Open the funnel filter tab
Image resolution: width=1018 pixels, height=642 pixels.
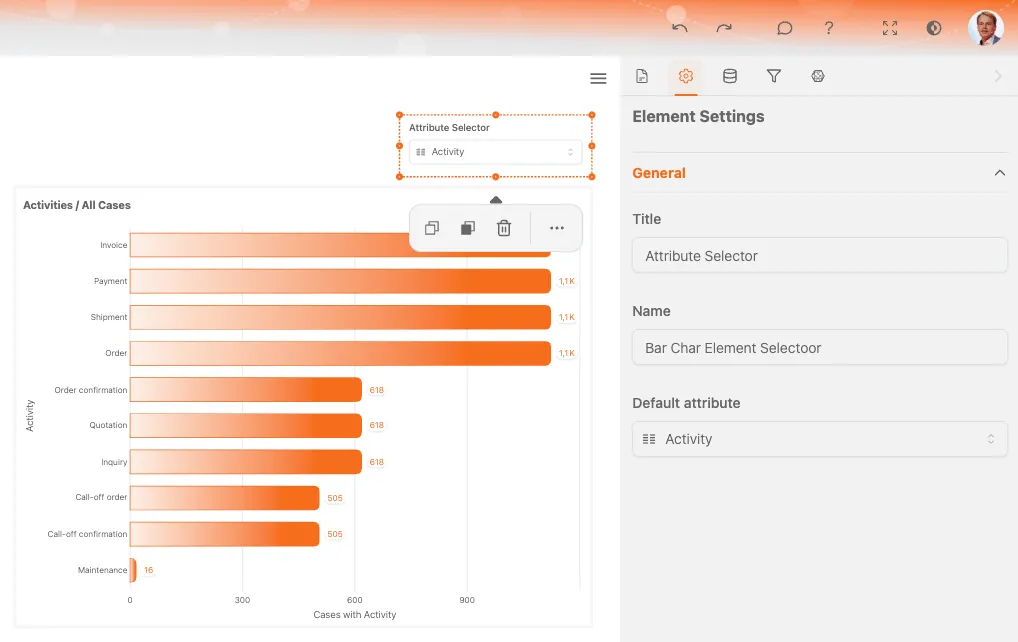click(774, 76)
